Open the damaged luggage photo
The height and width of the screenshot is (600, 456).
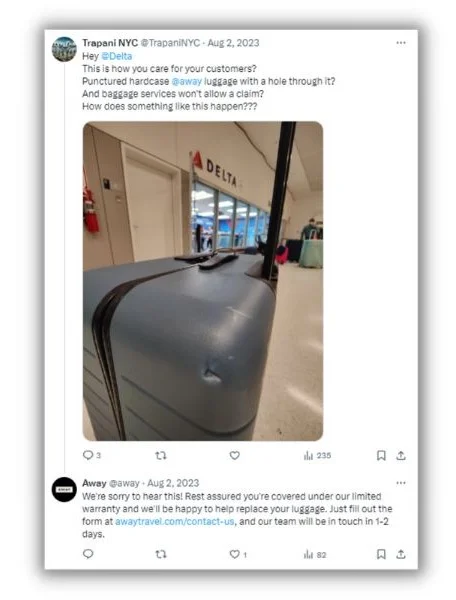click(x=203, y=281)
